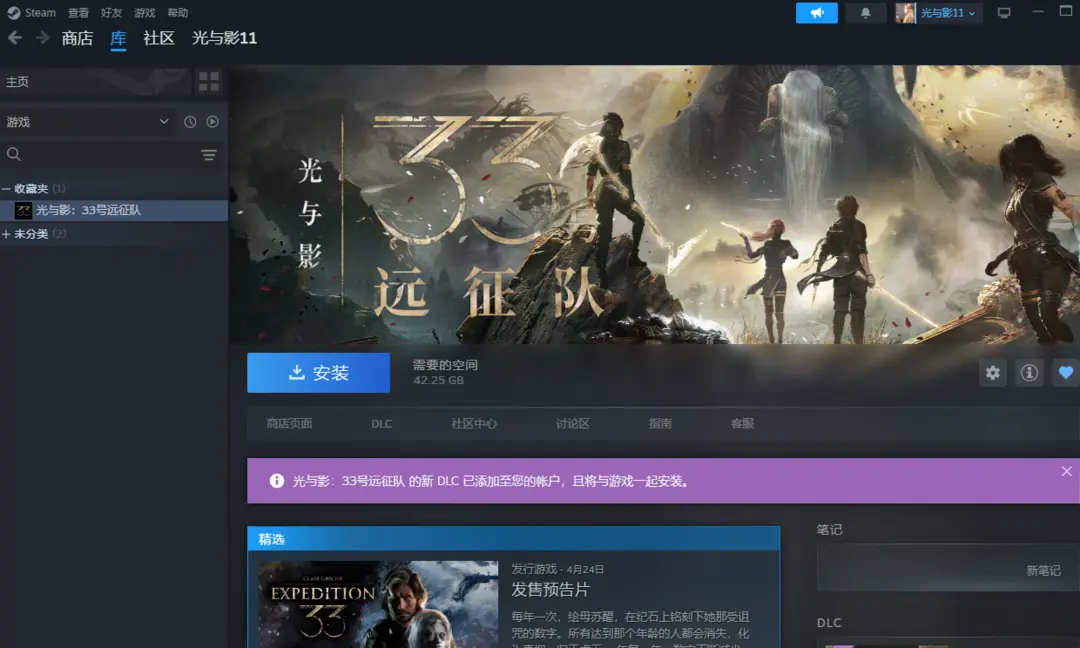Click the 精选 section header
Screen dimensions: 1080x648
click(514, 539)
